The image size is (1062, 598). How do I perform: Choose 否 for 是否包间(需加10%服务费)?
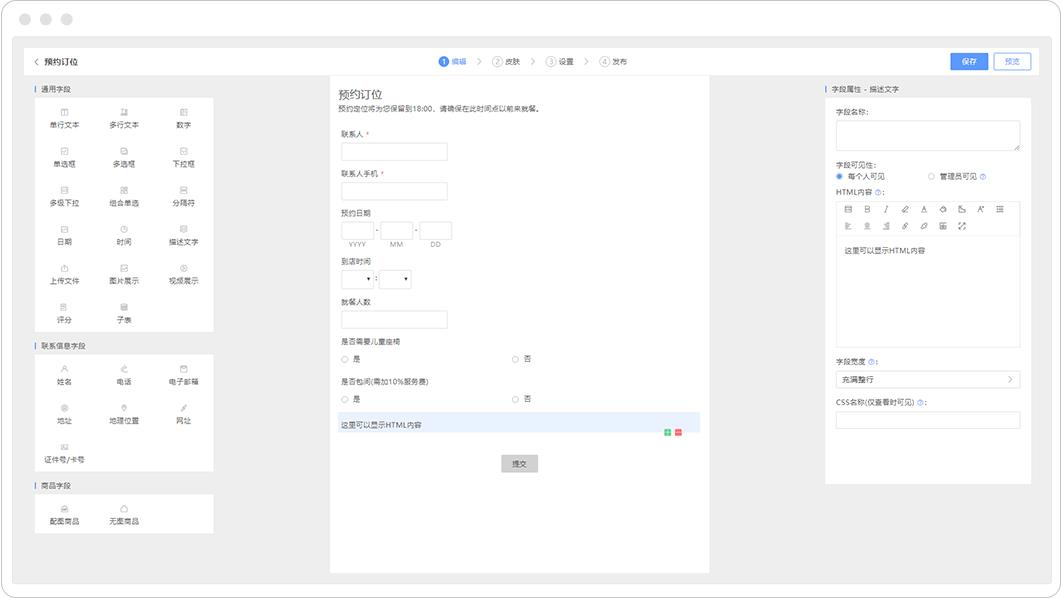pos(515,399)
